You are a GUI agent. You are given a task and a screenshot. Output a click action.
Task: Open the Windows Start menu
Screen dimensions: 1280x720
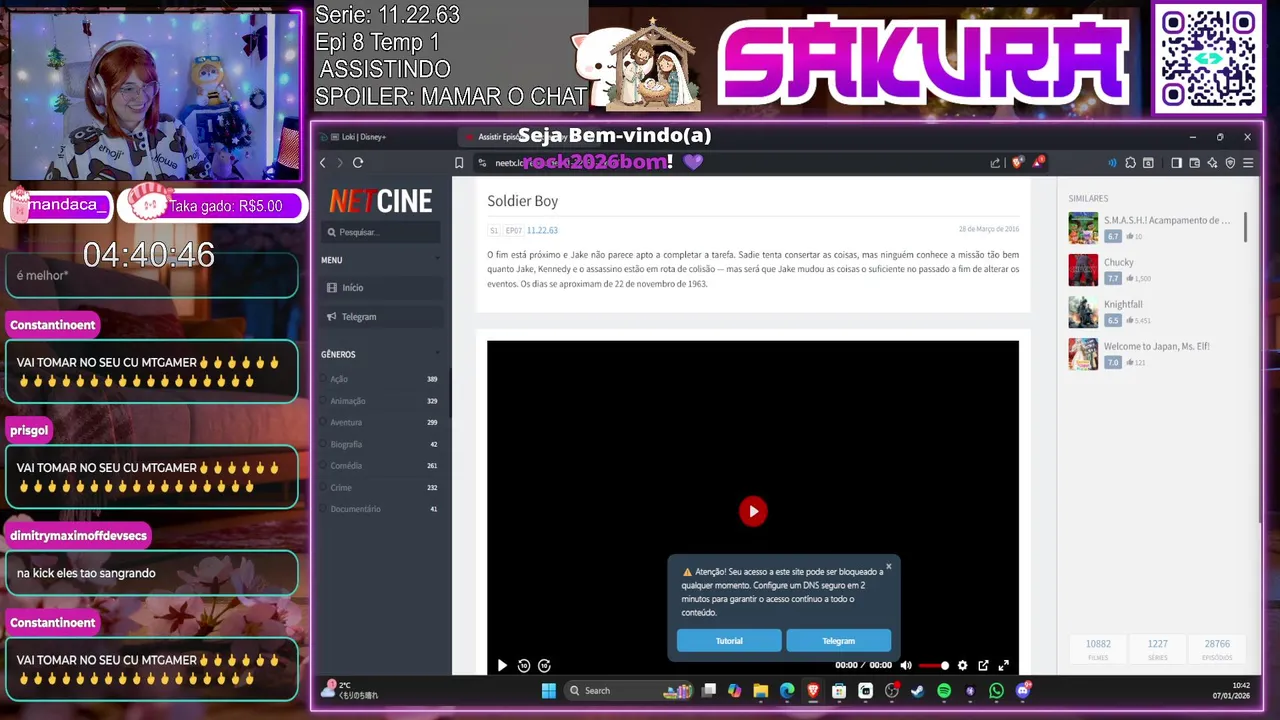[548, 690]
